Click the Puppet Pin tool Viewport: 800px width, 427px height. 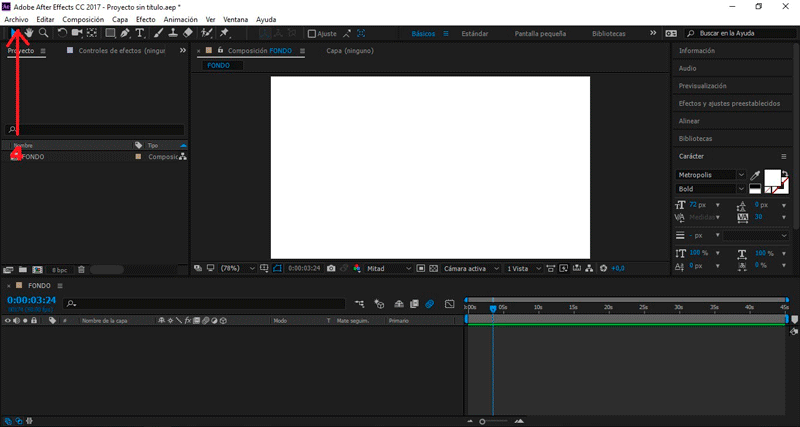[x=224, y=33]
